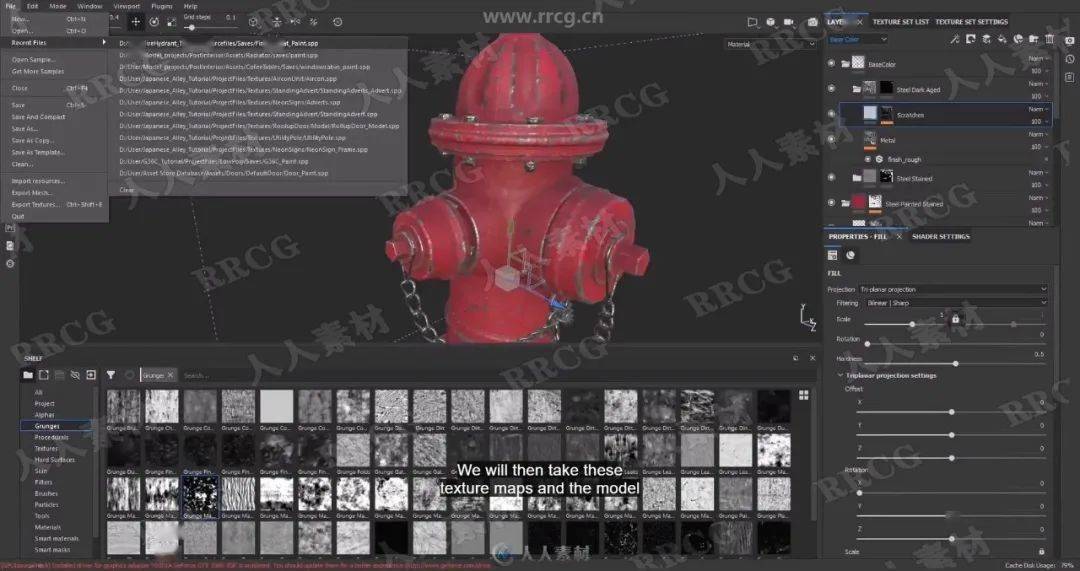Click the shelf grid view icon
Screen dimensions: 1080x571
[803, 396]
